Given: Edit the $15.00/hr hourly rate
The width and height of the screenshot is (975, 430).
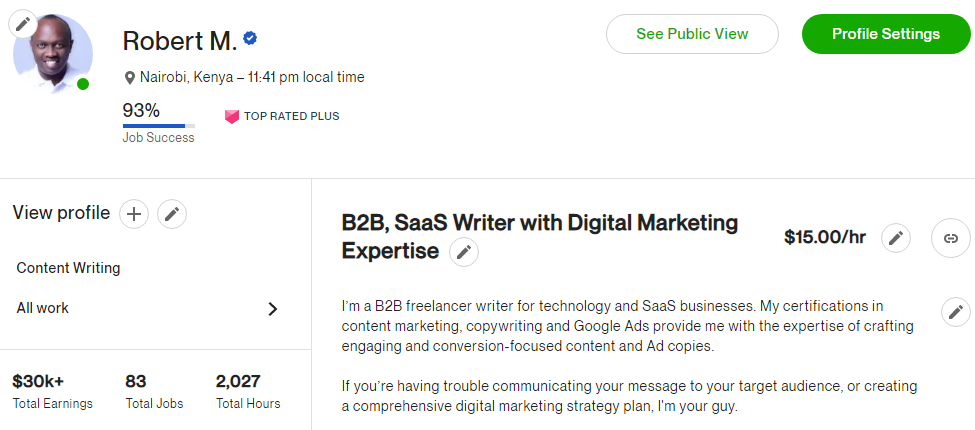Looking at the screenshot, I should tap(896, 238).
